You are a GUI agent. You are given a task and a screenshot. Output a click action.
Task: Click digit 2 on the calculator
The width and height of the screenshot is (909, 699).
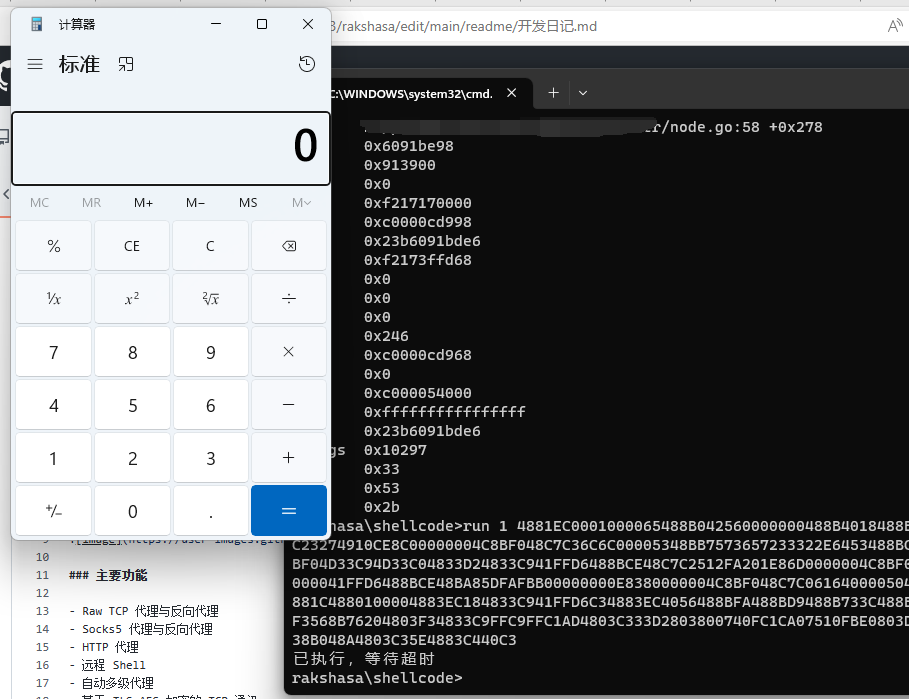132,458
